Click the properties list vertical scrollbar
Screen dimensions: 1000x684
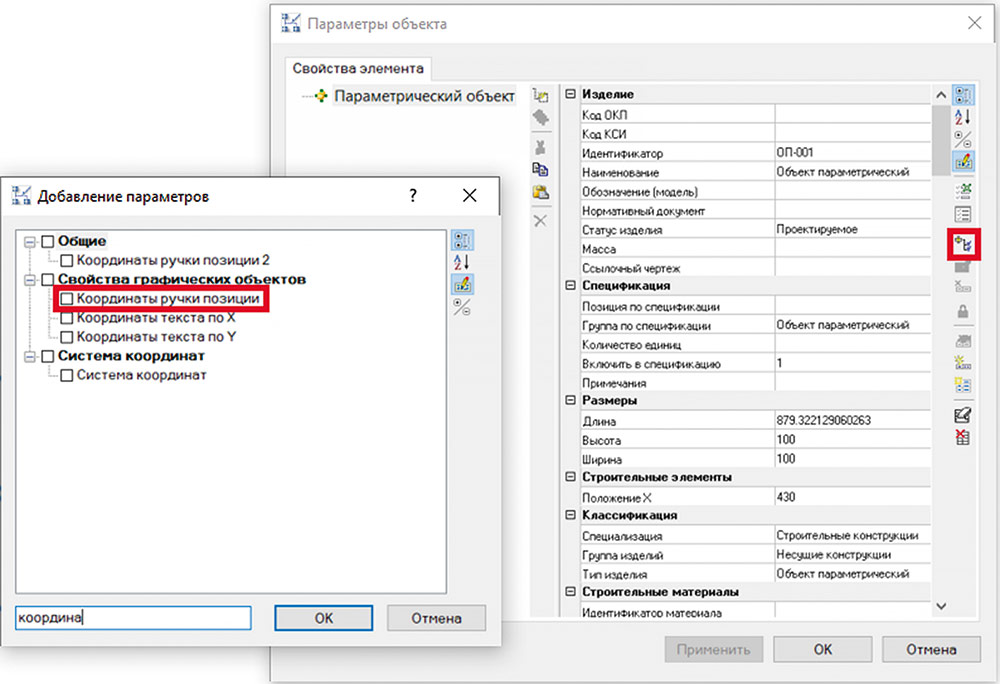[940, 350]
